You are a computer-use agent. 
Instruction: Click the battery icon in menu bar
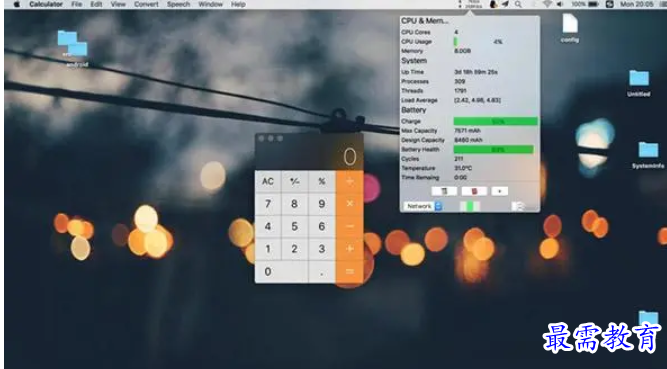pyautogui.click(x=593, y=4)
